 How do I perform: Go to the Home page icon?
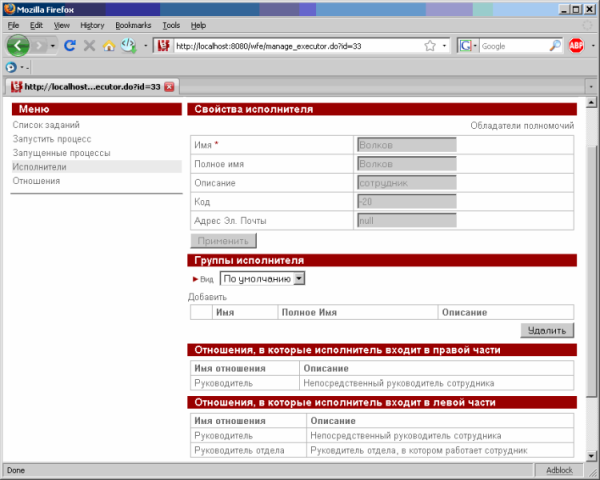tap(109, 46)
